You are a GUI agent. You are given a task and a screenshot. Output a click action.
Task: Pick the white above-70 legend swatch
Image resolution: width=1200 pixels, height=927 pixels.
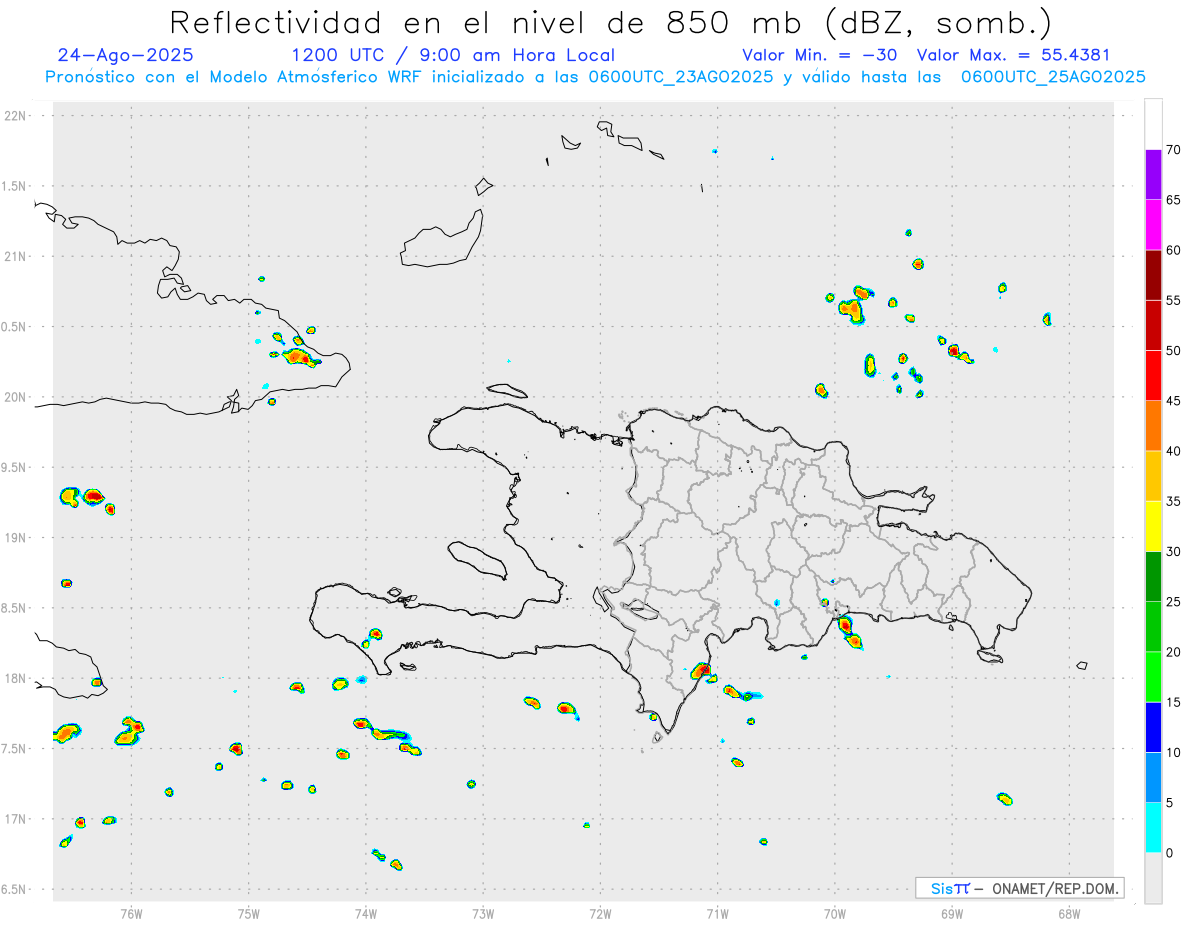coord(1154,124)
